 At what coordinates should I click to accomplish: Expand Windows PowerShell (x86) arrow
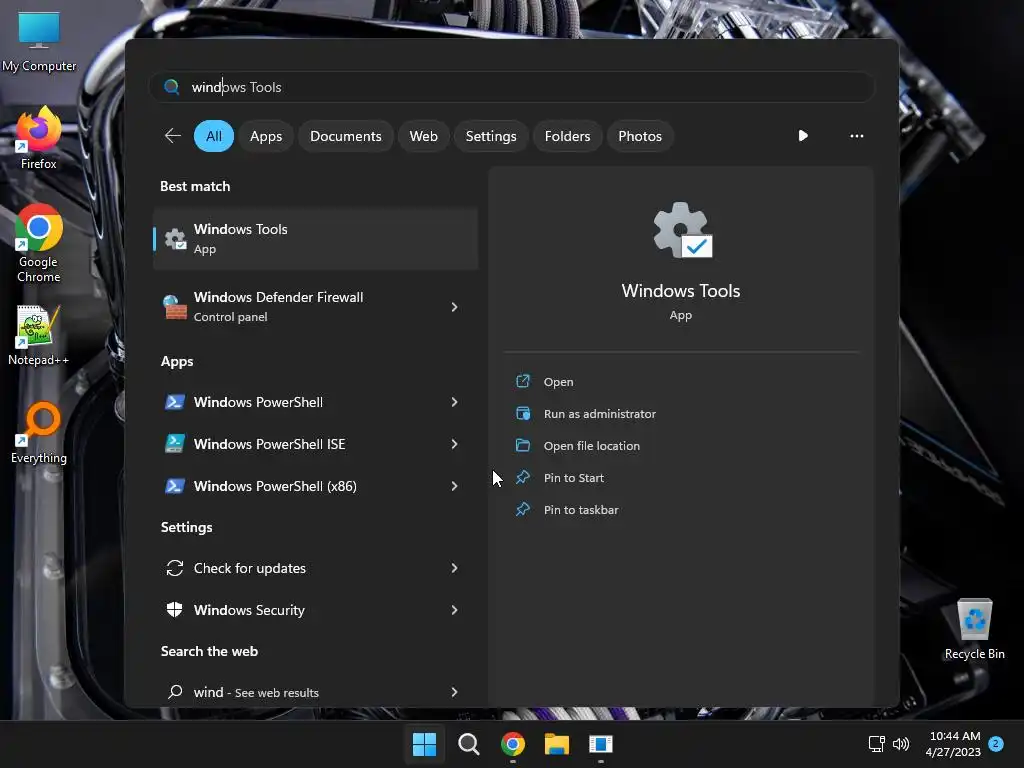[455, 486]
